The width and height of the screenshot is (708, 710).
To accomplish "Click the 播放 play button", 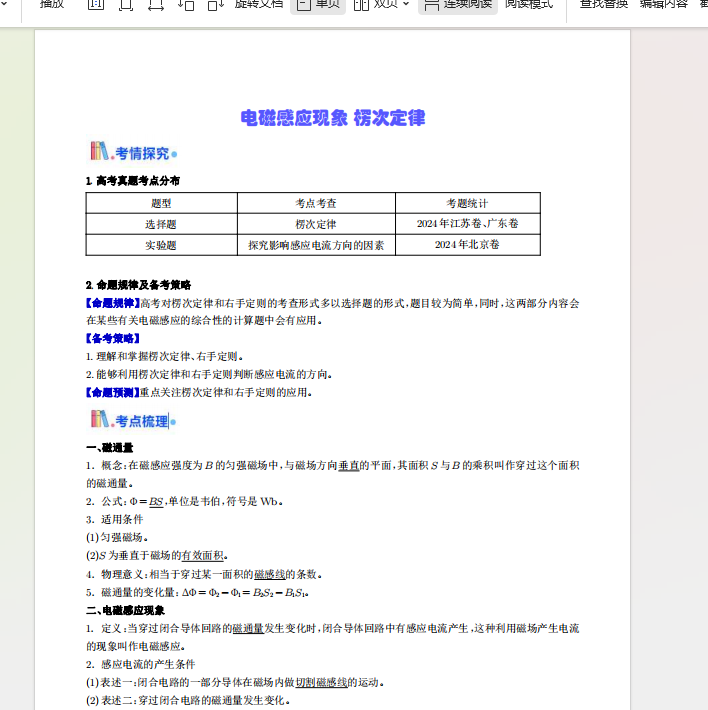I will (52, 5).
